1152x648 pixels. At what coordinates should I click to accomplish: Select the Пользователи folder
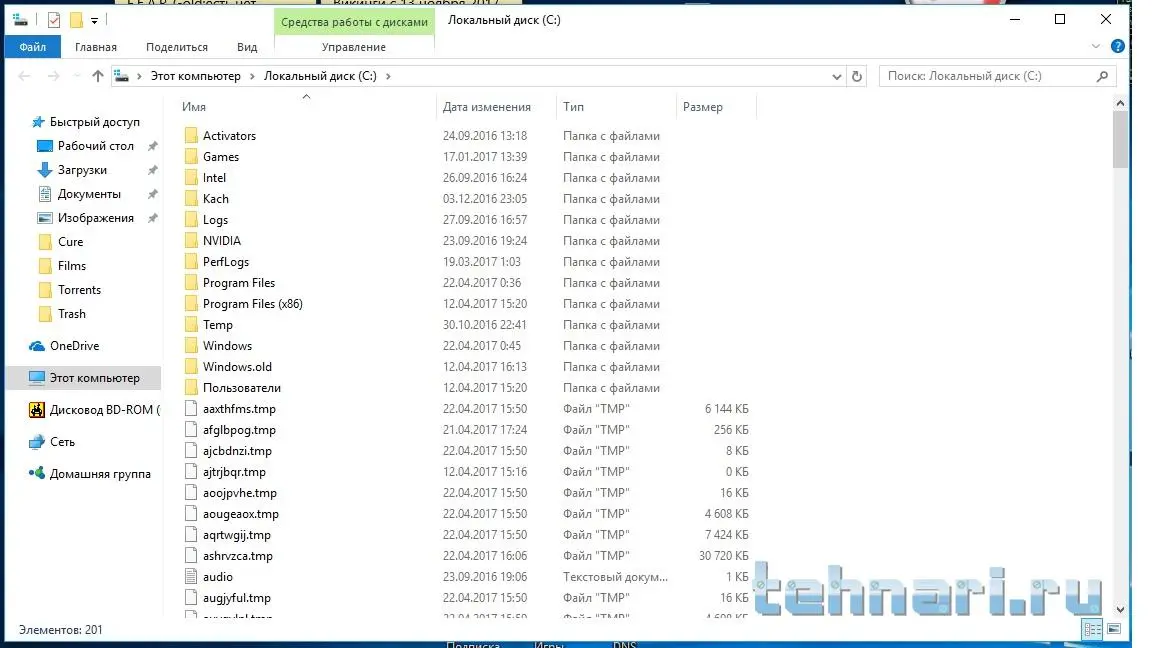(x=242, y=388)
